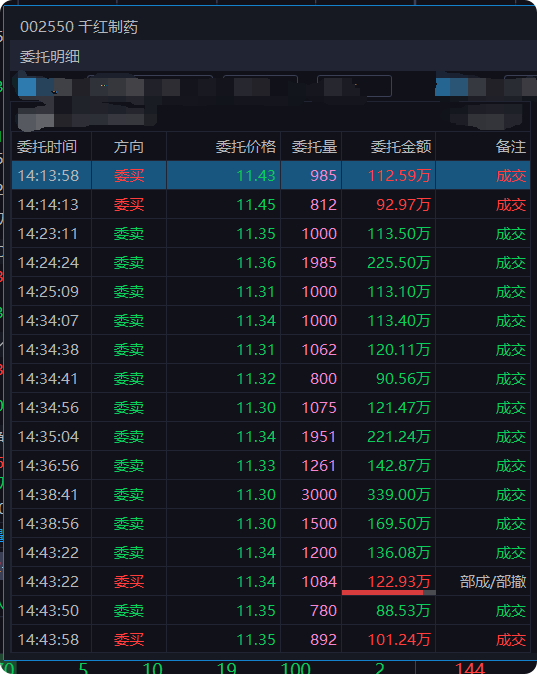Click the 部成/部撤 remark cell
The width and height of the screenshot is (537, 674).
click(493, 582)
